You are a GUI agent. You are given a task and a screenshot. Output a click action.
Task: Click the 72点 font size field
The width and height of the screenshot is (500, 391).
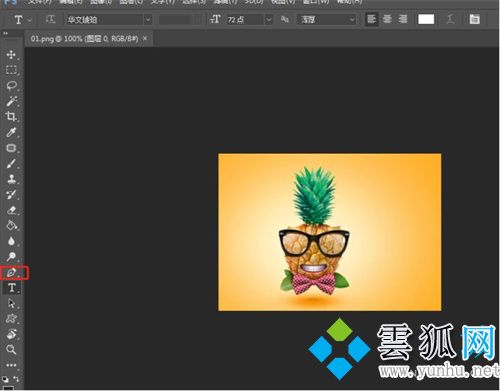tap(245, 20)
